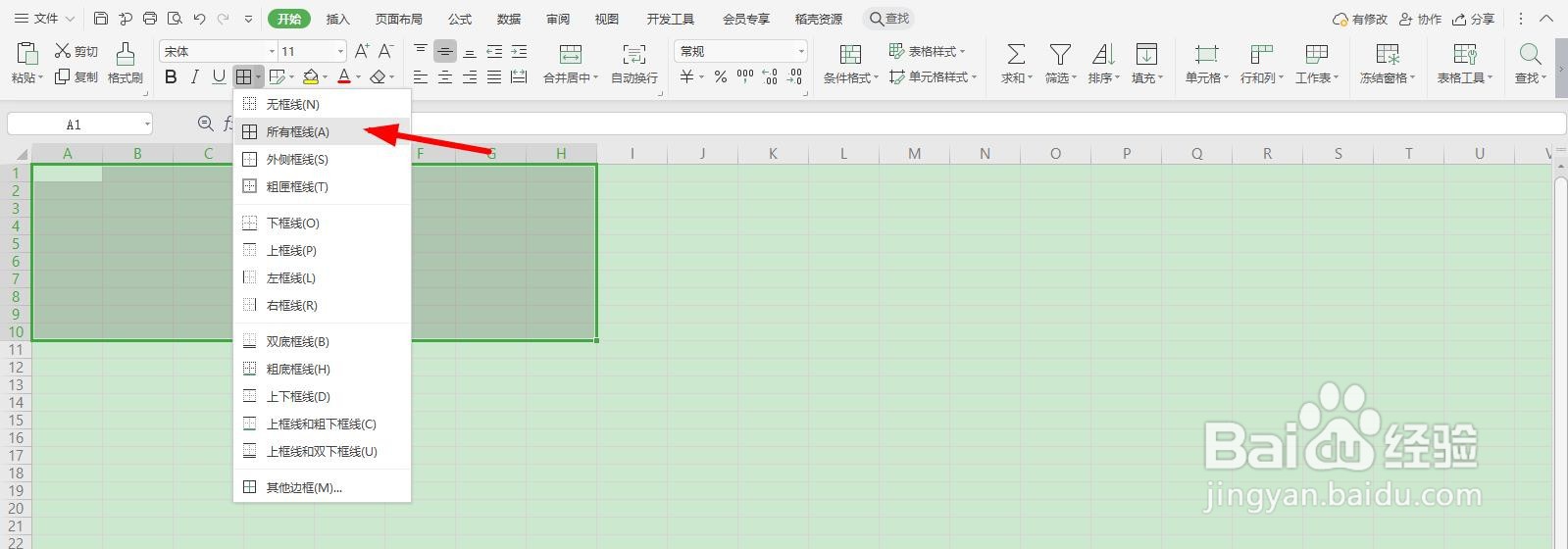Click the Cut (剪切) scissors button

tap(76, 51)
